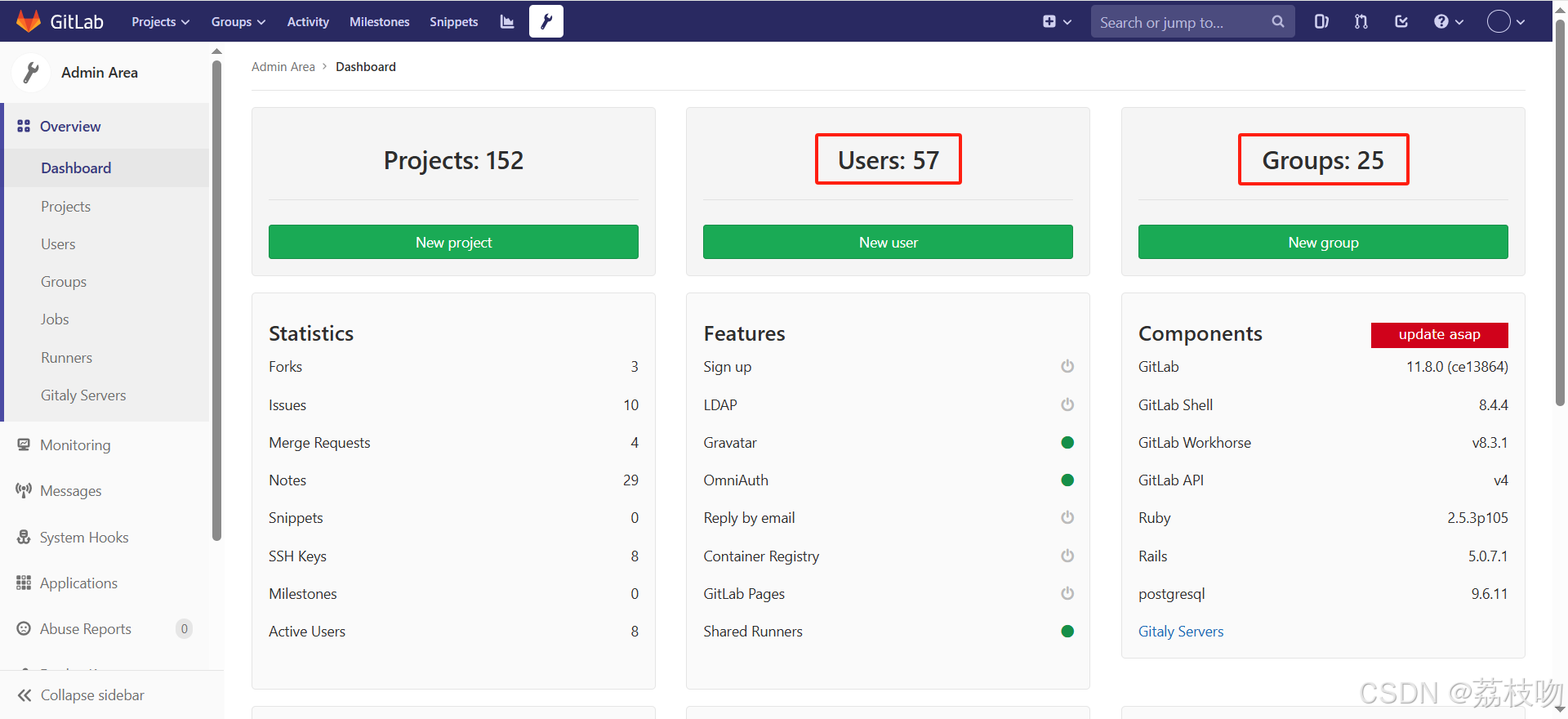Open Milestones in the top navbar

click(x=380, y=22)
